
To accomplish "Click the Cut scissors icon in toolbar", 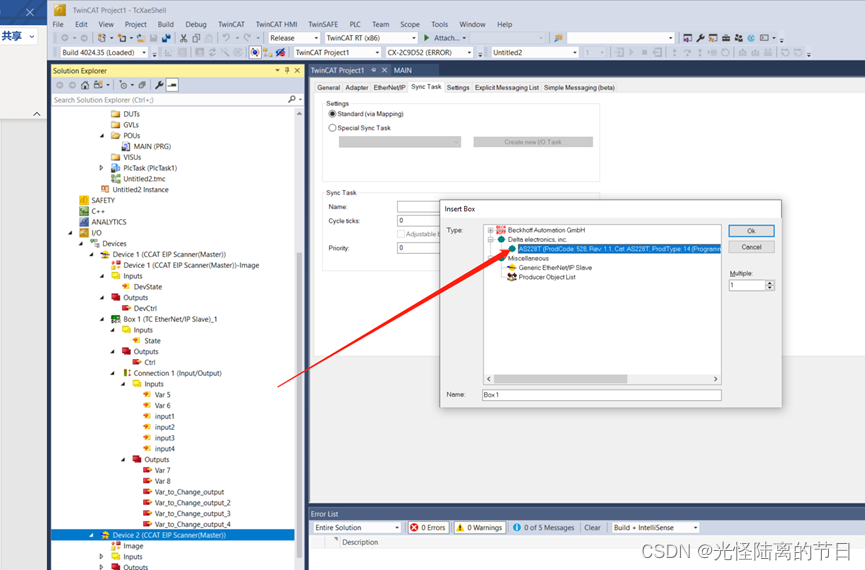I will point(184,38).
